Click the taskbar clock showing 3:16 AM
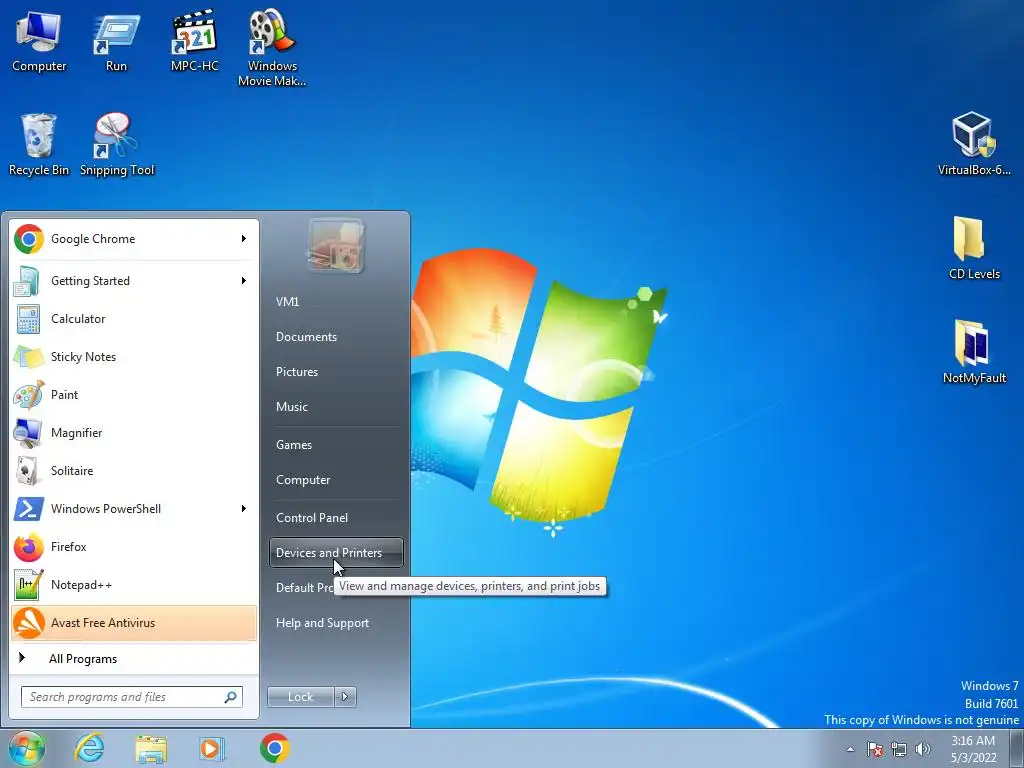This screenshot has height=768, width=1024. (x=973, y=749)
